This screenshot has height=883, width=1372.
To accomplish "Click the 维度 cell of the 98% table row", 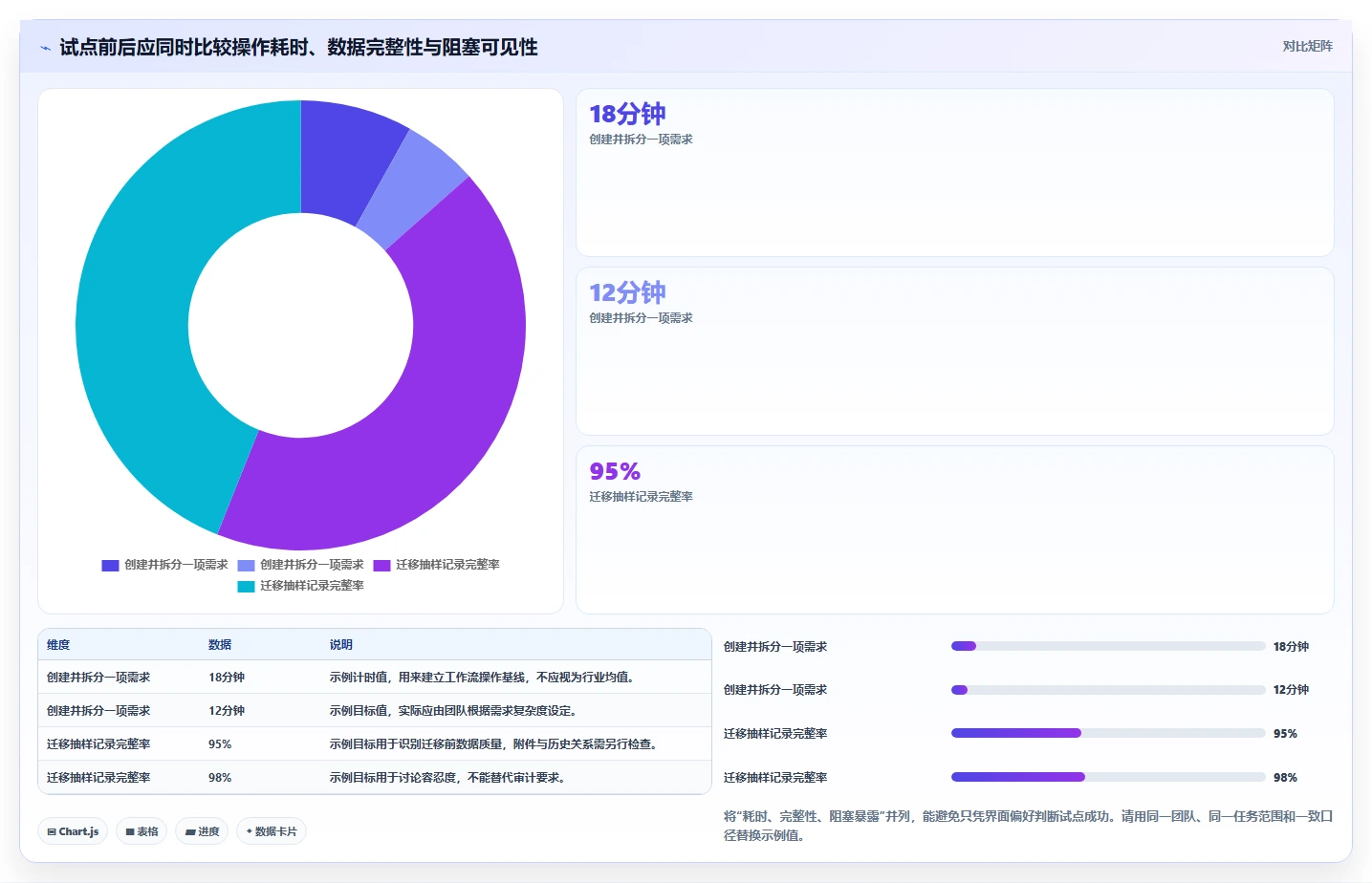I will [98, 778].
